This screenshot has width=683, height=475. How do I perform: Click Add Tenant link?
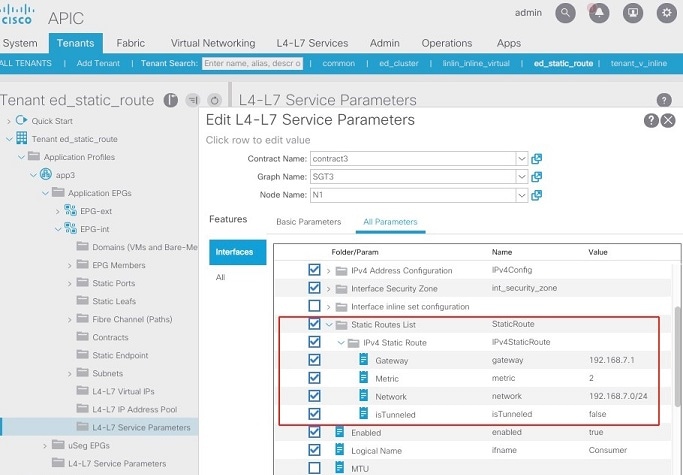click(x=98, y=63)
